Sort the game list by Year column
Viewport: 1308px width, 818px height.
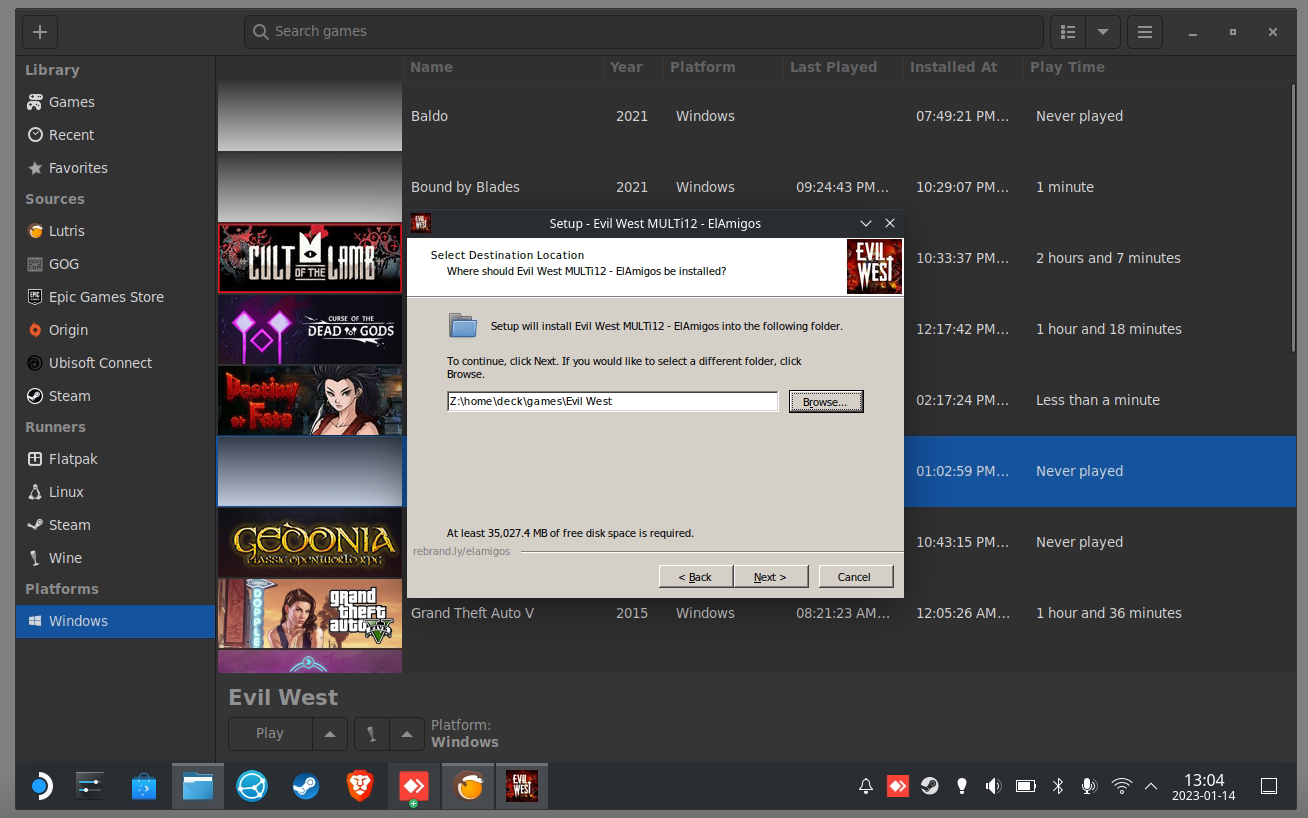click(x=633, y=67)
